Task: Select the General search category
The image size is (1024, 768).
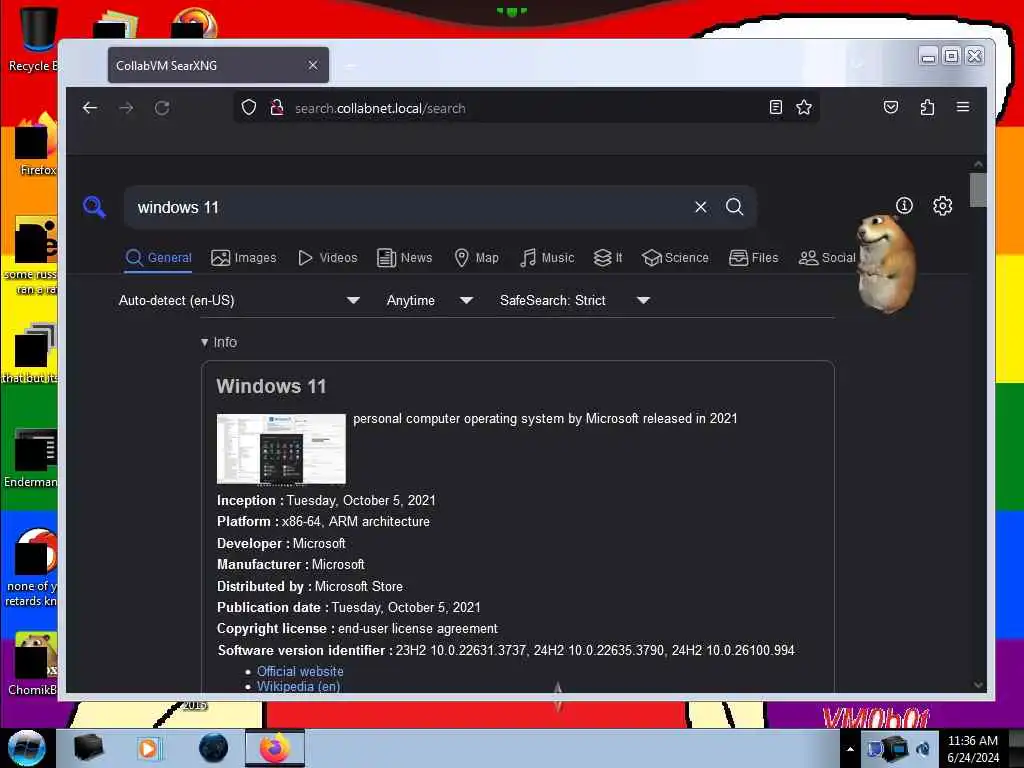Action: click(x=159, y=258)
